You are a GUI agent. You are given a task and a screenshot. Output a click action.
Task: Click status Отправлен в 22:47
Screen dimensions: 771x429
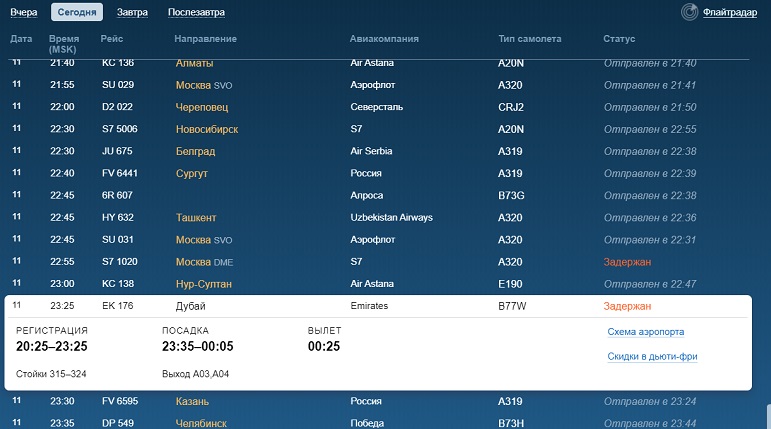(650, 284)
